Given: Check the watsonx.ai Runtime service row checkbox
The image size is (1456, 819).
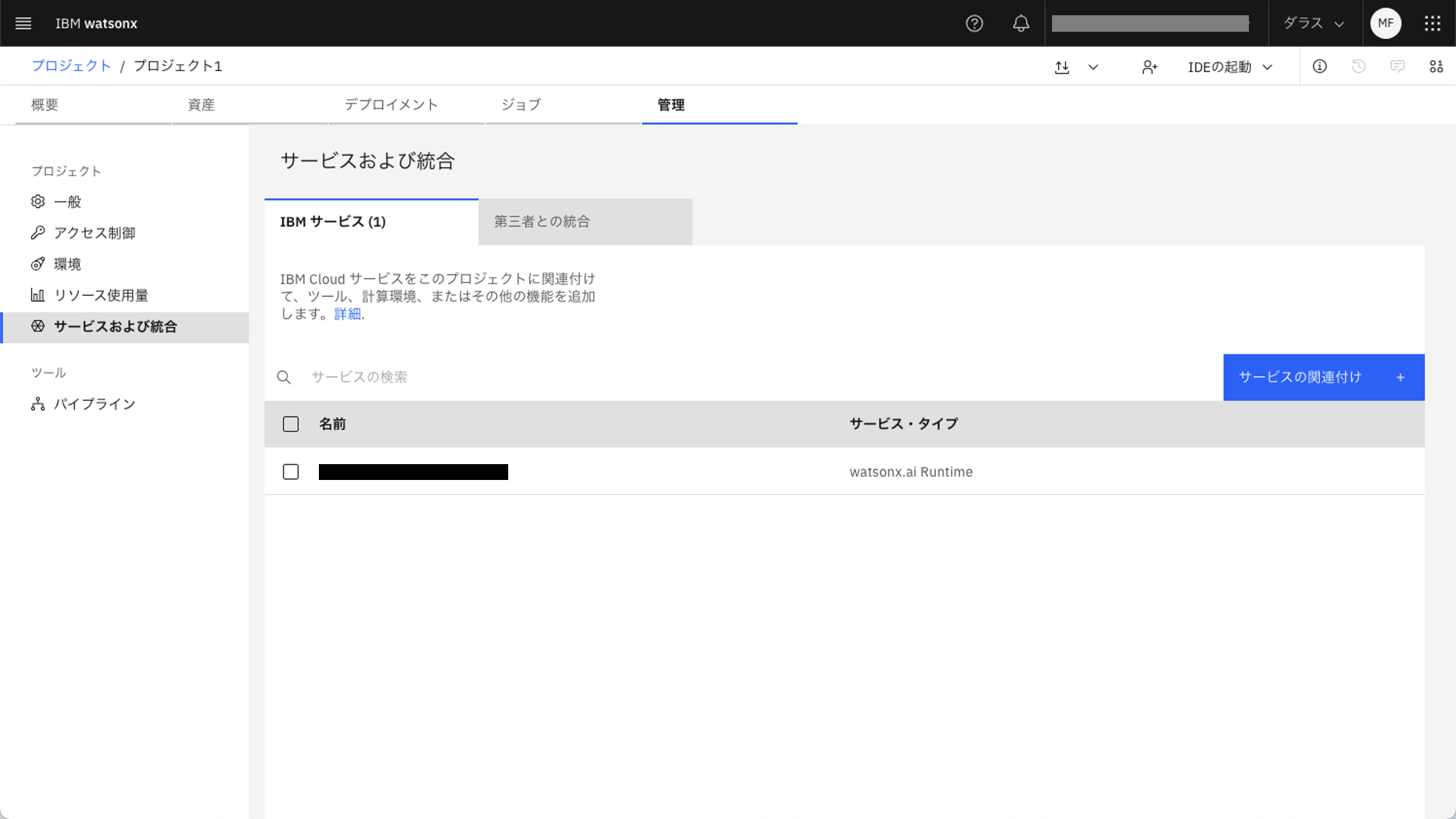Looking at the screenshot, I should click(x=290, y=472).
